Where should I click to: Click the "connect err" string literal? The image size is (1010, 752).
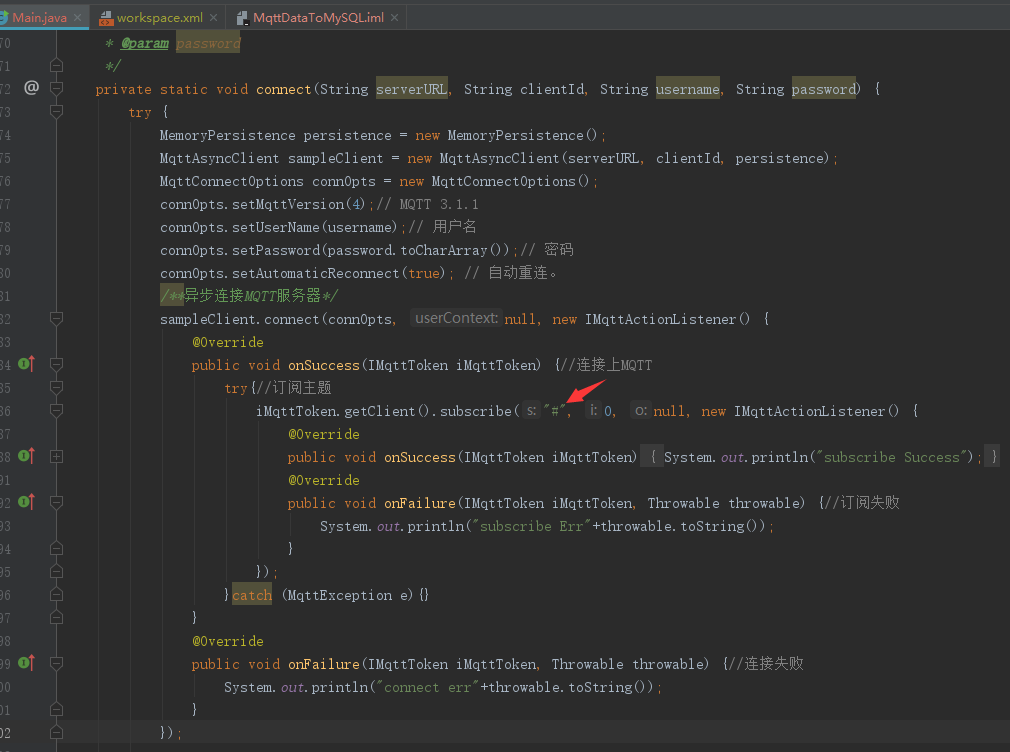(428, 687)
